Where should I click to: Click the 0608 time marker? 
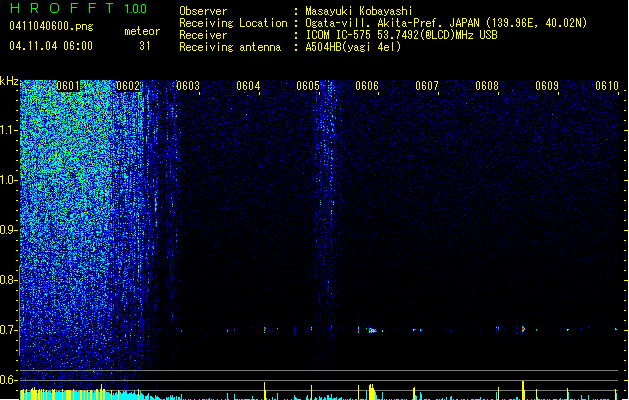point(487,86)
